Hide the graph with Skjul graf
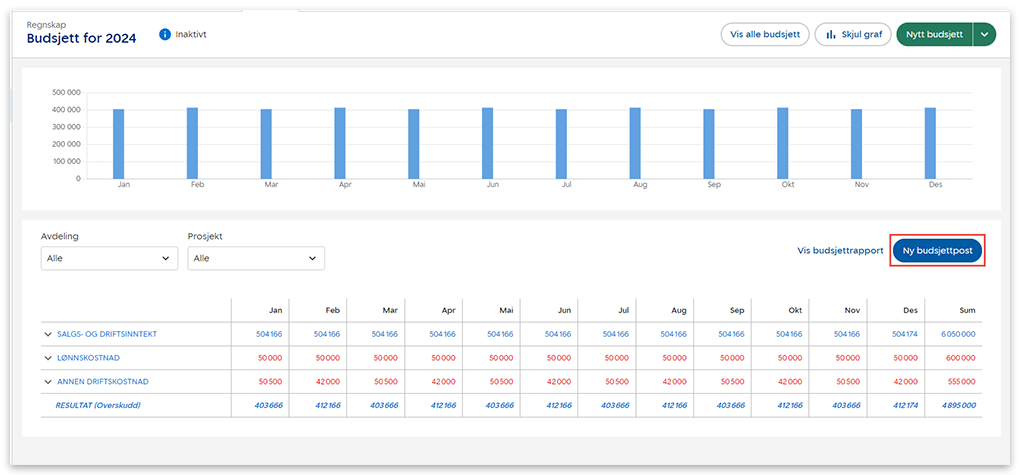The height and width of the screenshot is (475, 1020). tap(853, 35)
